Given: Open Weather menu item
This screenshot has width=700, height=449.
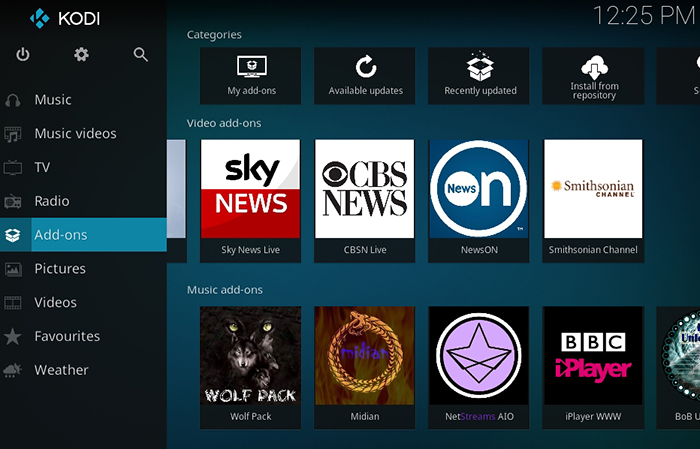Looking at the screenshot, I should point(83,370).
